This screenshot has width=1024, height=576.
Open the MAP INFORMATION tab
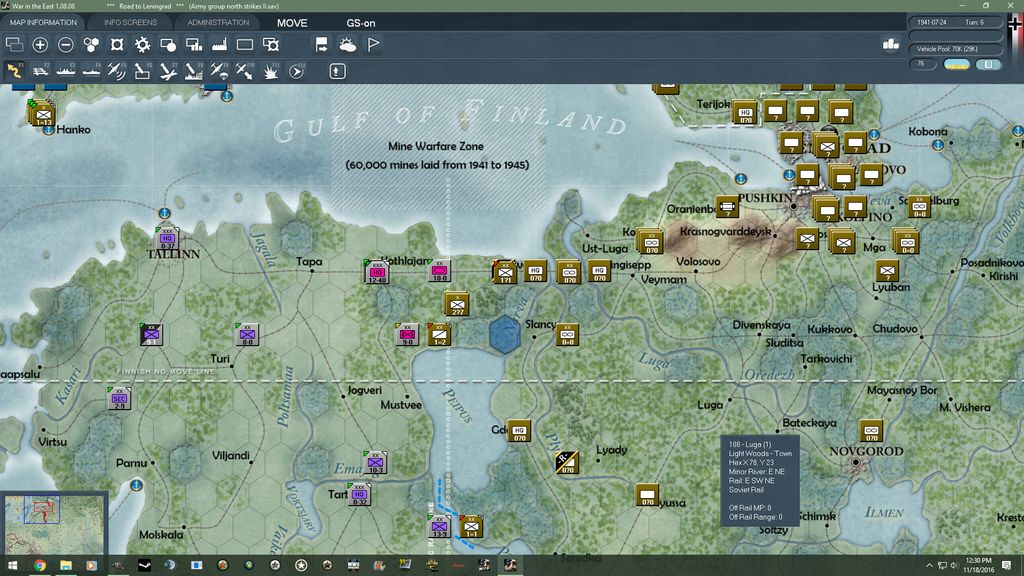(43, 22)
